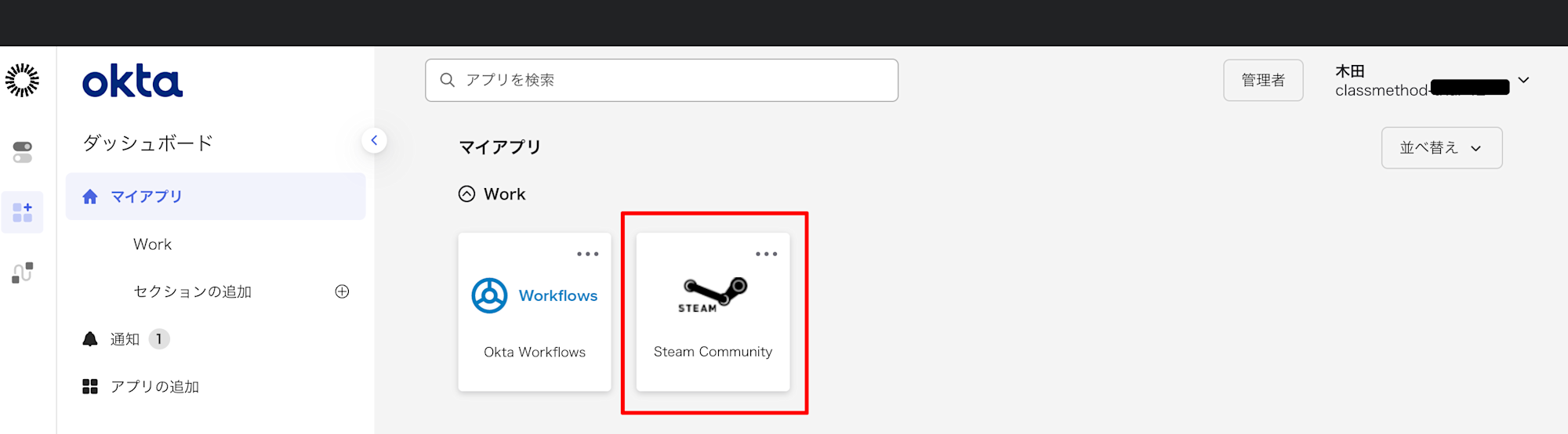The height and width of the screenshot is (434, 1568).
Task: Focus the アプリを検索 search field
Action: tap(662, 80)
